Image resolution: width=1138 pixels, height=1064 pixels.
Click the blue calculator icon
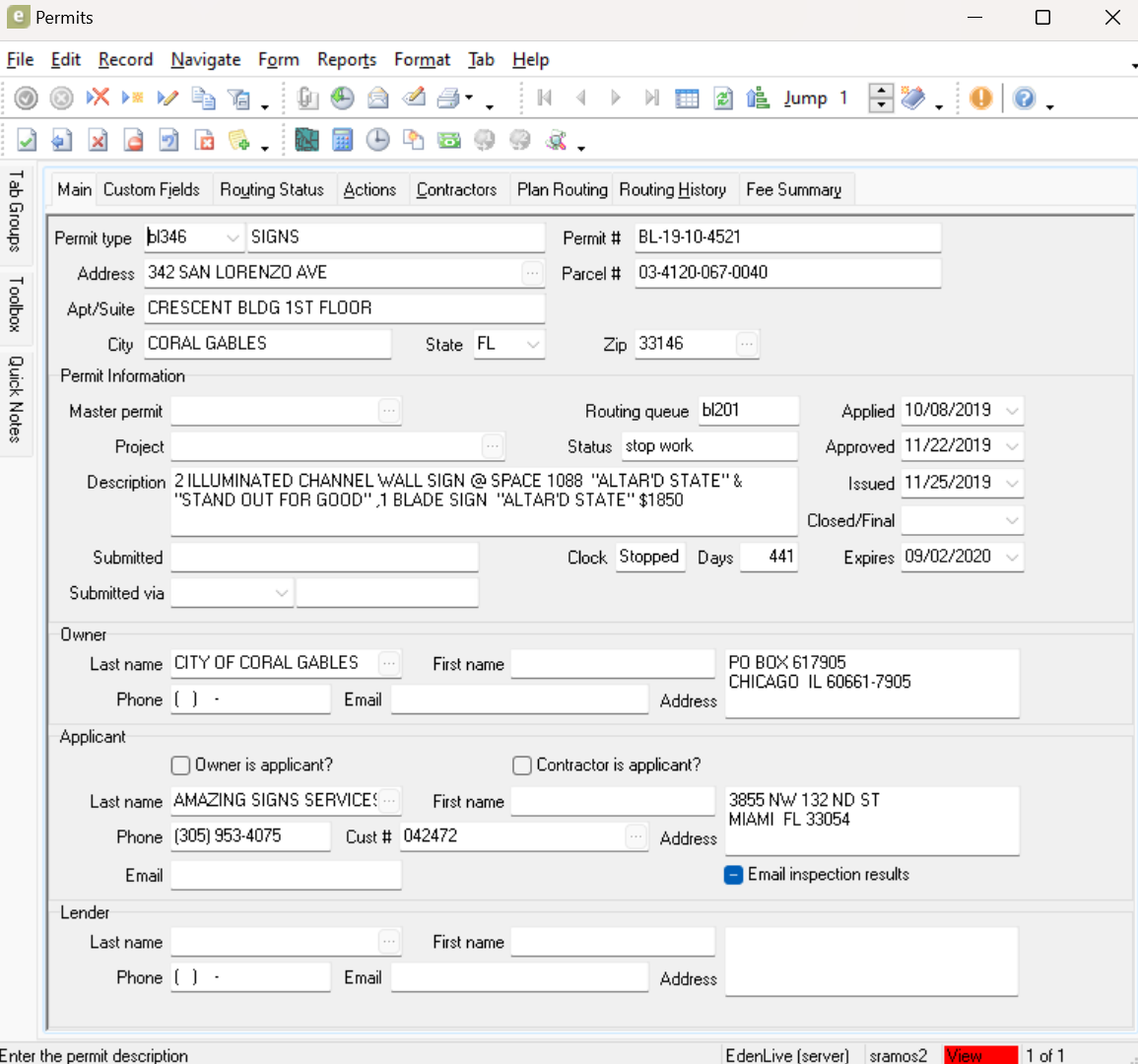pyautogui.click(x=342, y=140)
